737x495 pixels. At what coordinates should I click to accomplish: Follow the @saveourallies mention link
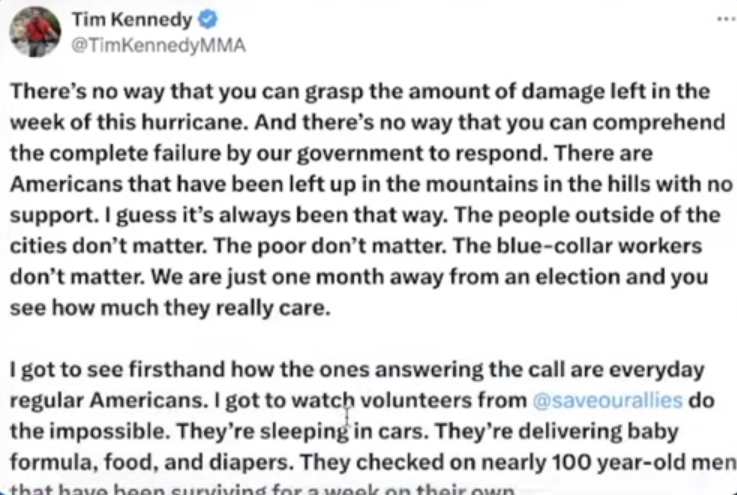pos(608,401)
